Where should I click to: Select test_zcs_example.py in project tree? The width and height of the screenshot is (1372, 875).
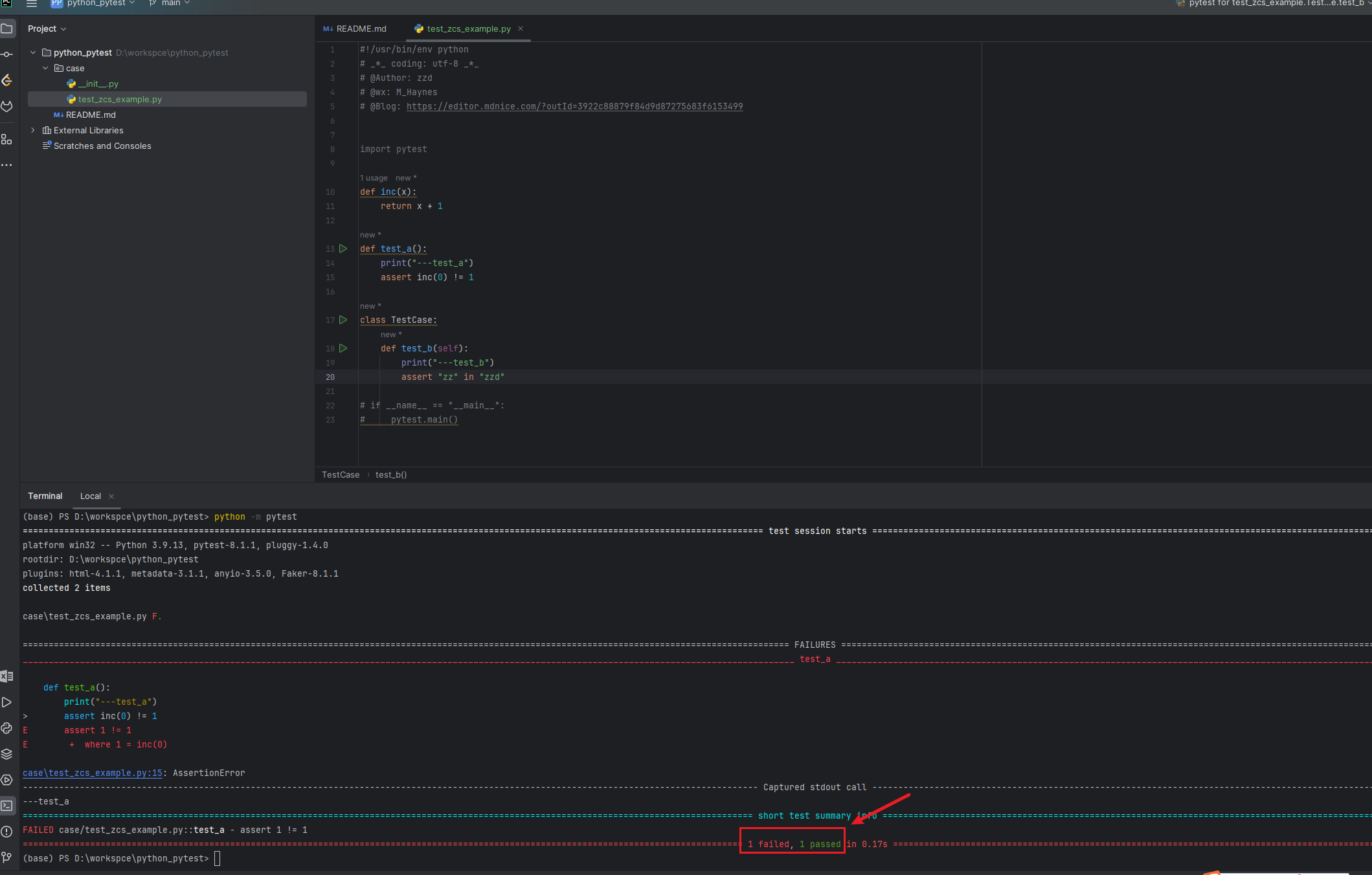[120, 100]
